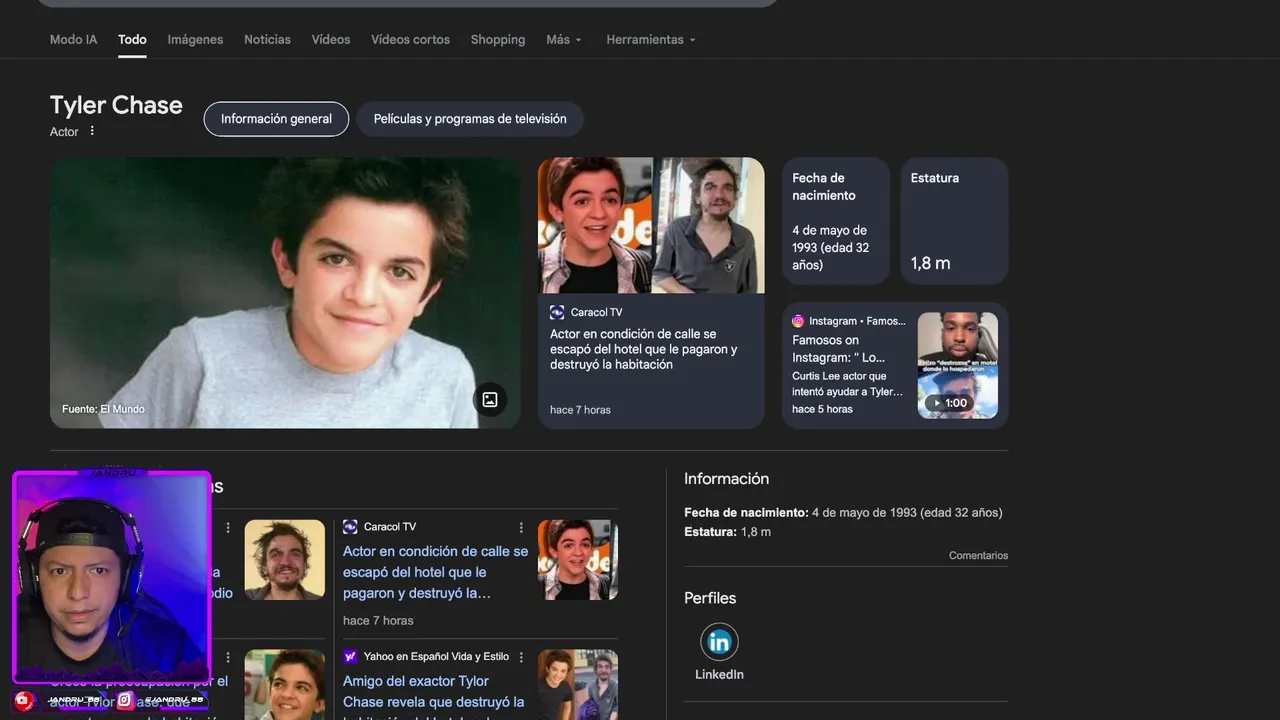
Task: Click Curtis Lee actor description text
Action: [x=847, y=384]
